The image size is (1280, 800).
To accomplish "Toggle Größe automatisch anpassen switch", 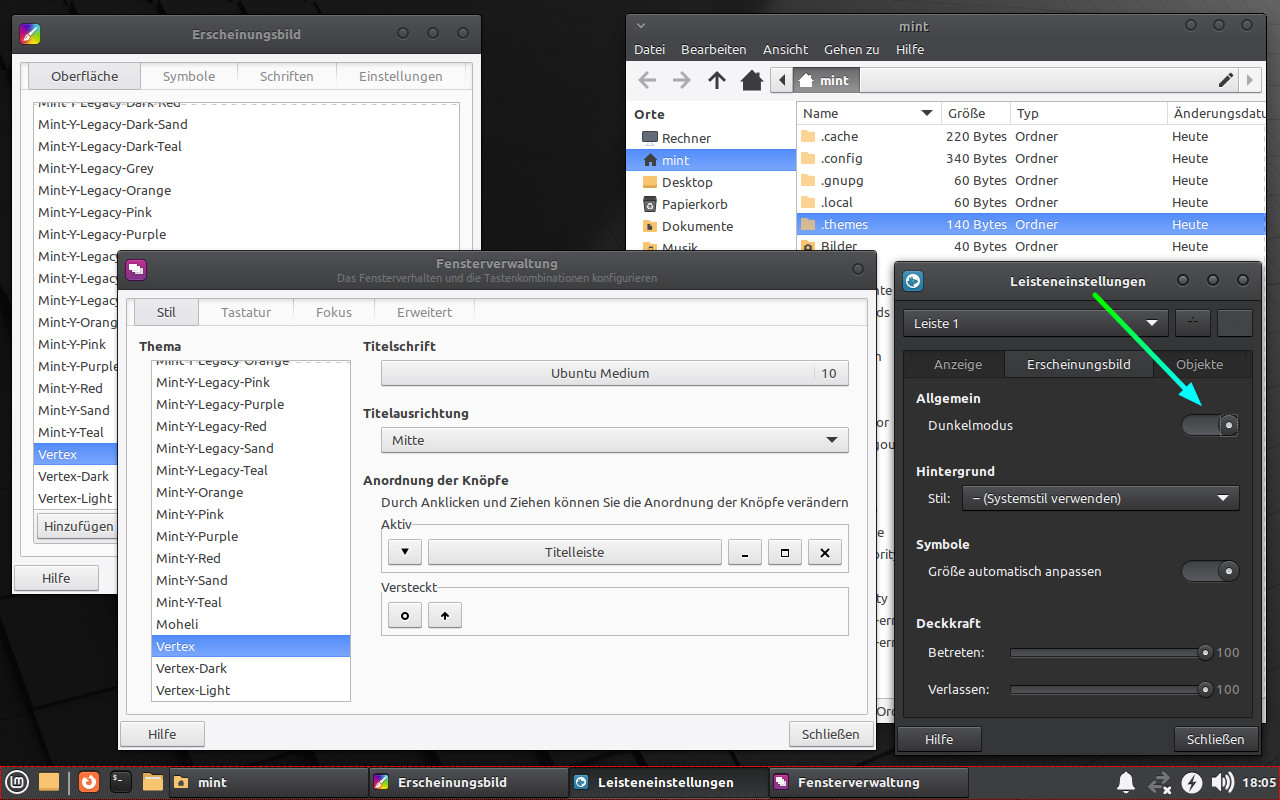I will pos(1210,571).
